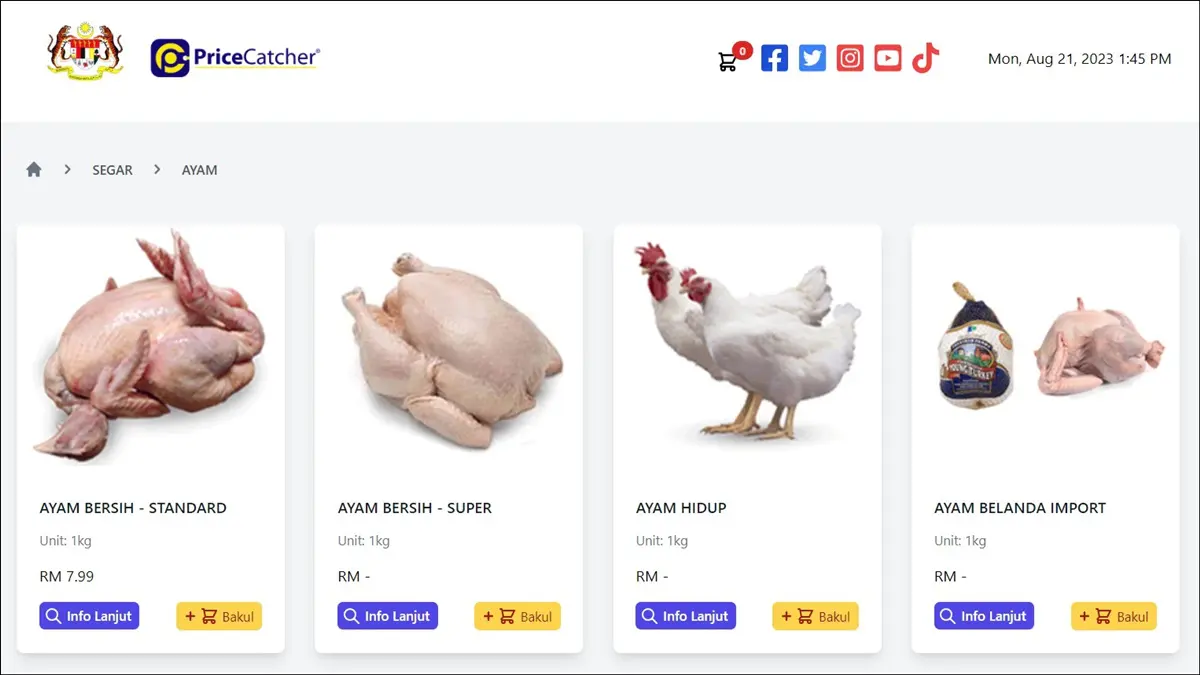Open the Instagram social icon

(850, 58)
